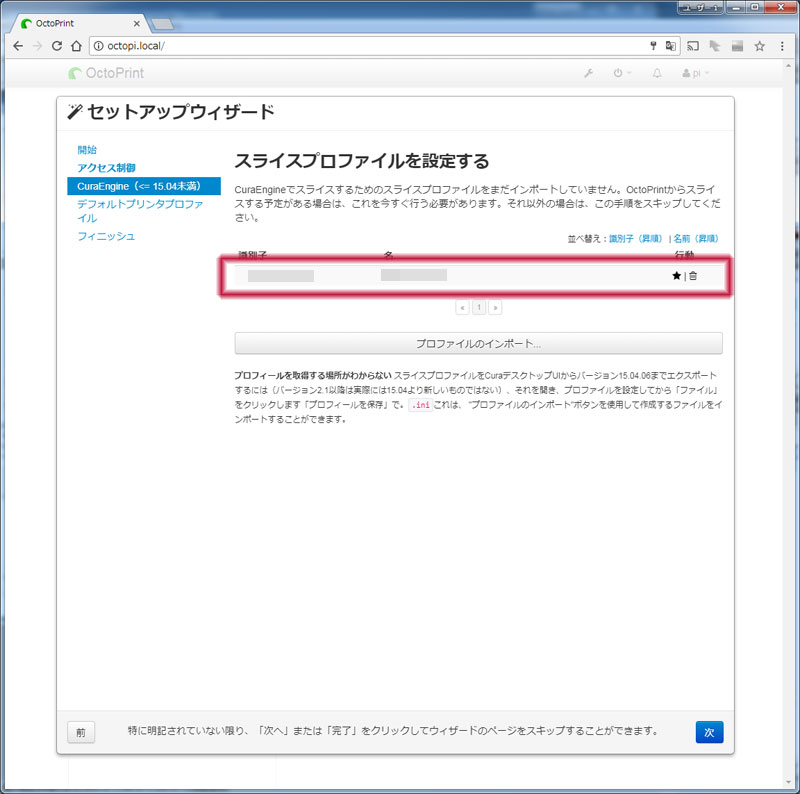The image size is (800, 794).
Task: Open the browser home page icon
Action: pyautogui.click(x=77, y=46)
